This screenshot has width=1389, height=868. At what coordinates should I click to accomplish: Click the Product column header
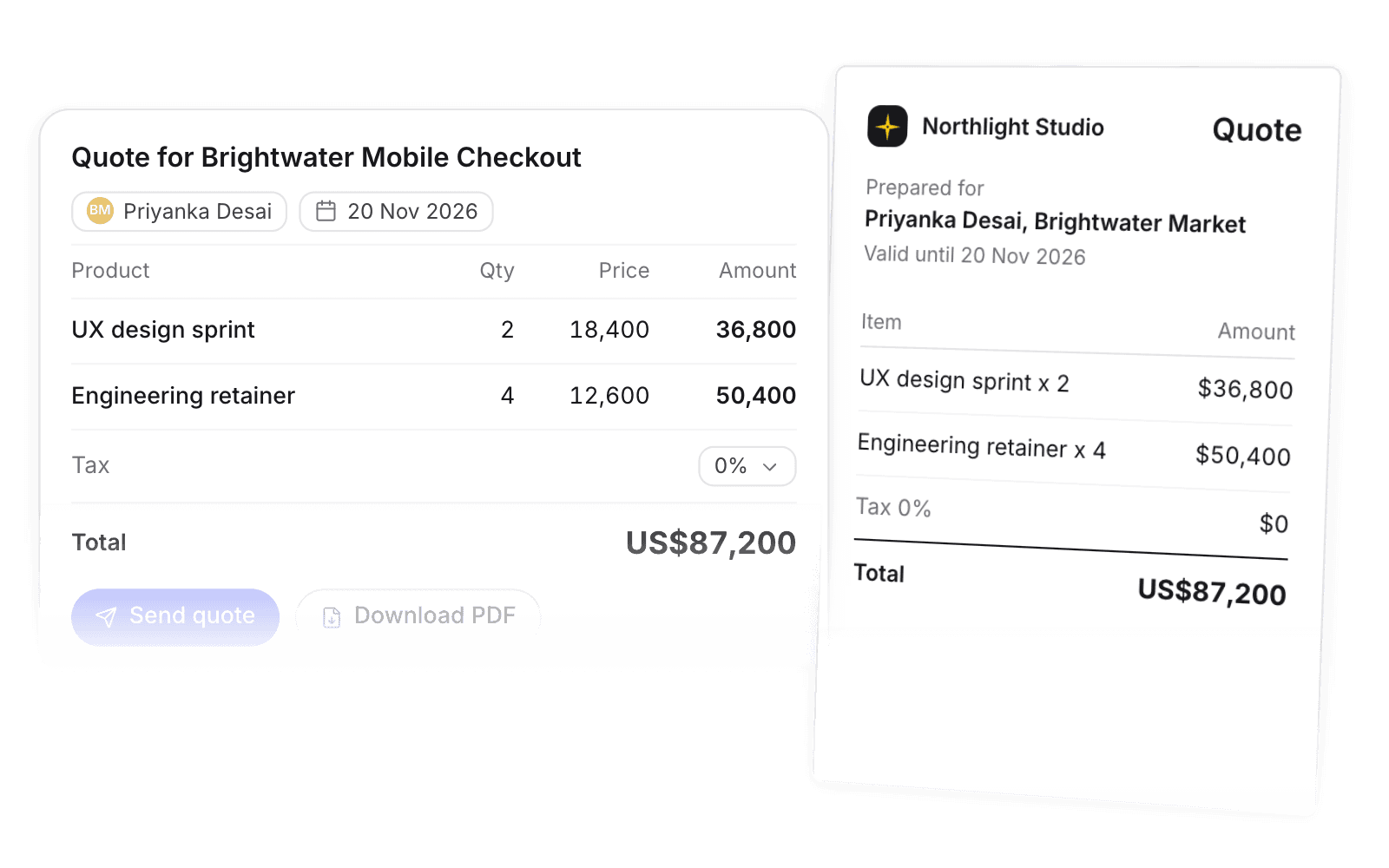coord(110,271)
